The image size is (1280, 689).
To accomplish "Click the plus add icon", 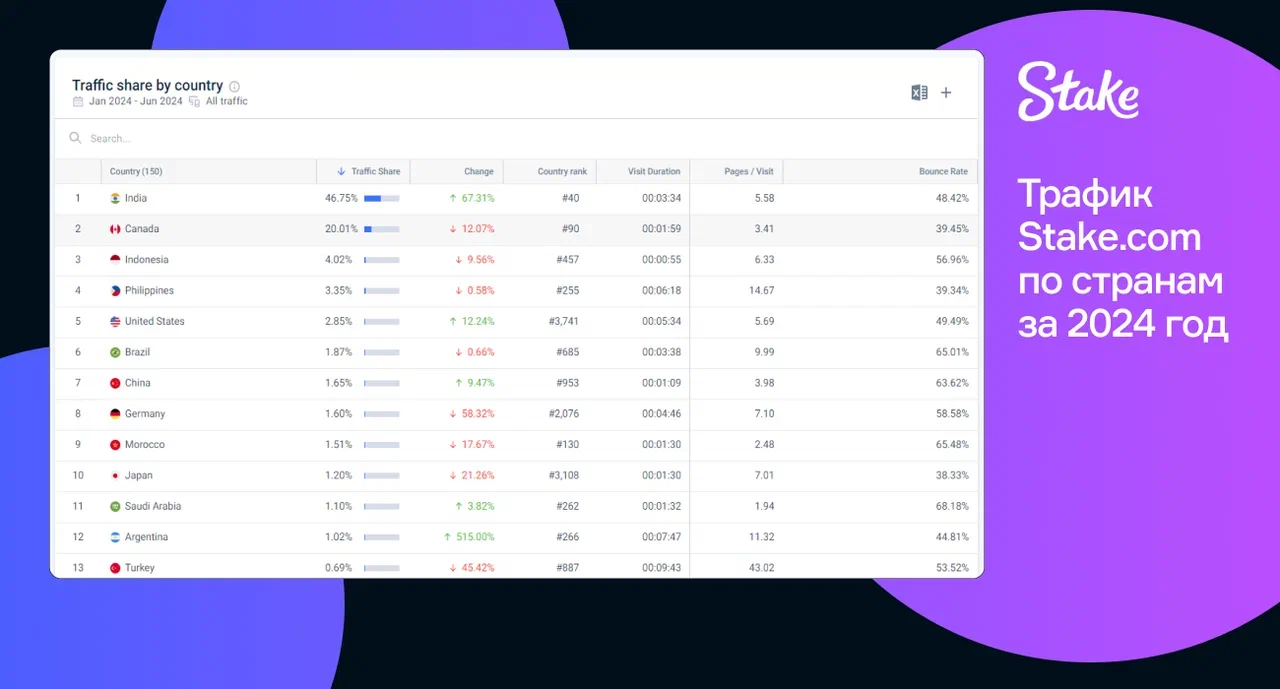I will 946,93.
